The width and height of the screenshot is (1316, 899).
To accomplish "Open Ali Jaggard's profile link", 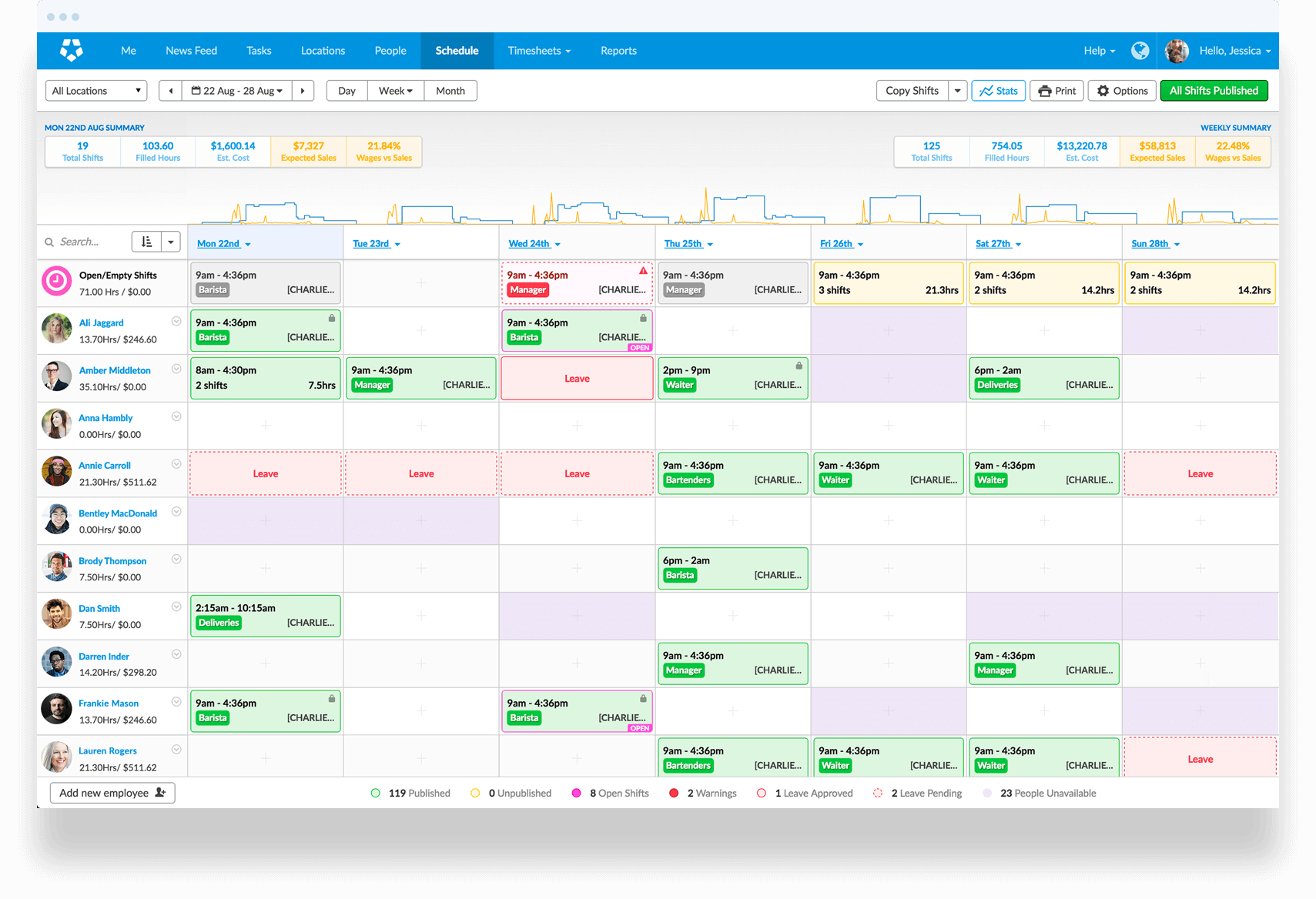I will pyautogui.click(x=101, y=323).
